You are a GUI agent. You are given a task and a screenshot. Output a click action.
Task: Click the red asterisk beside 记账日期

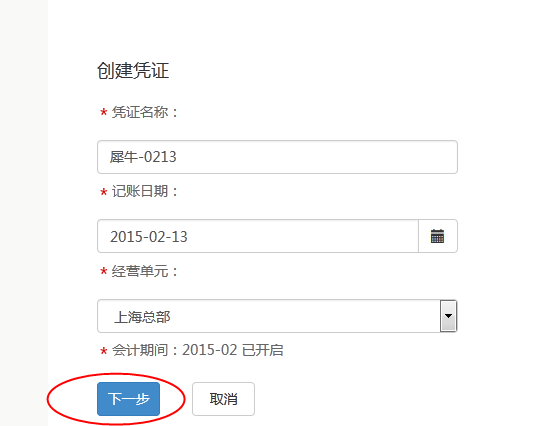coord(104,193)
